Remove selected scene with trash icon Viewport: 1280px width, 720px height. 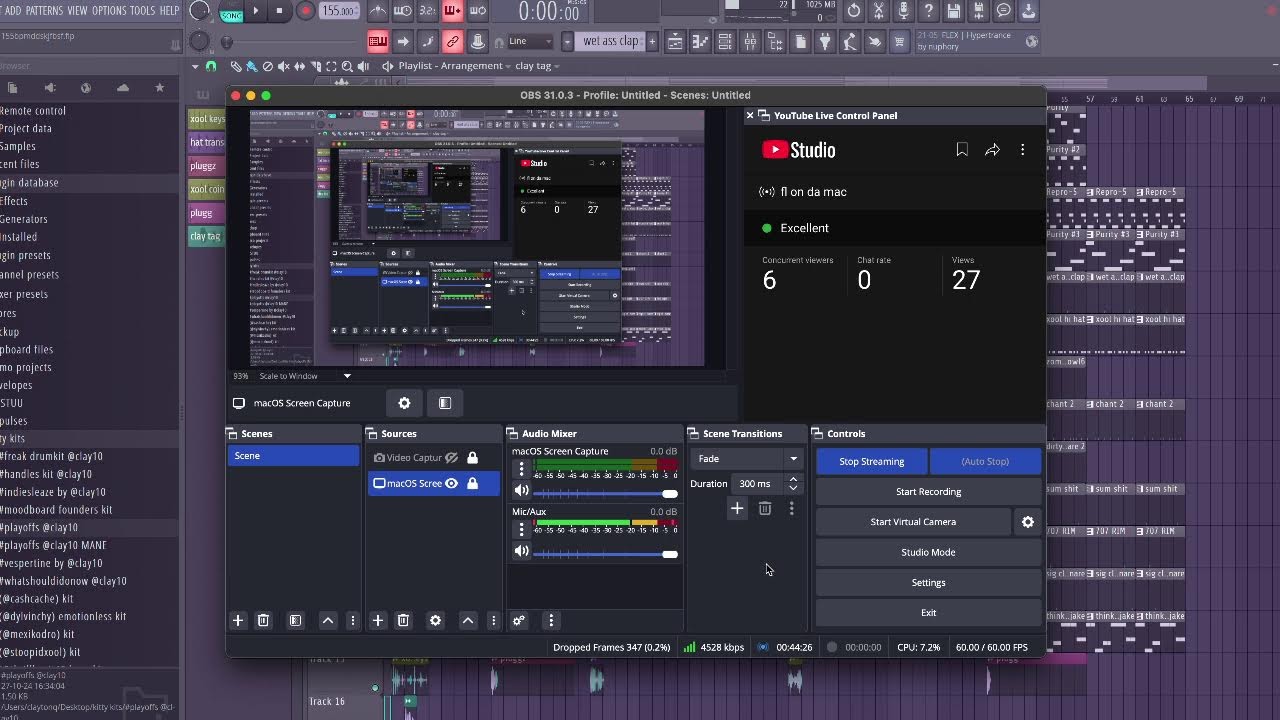click(263, 620)
